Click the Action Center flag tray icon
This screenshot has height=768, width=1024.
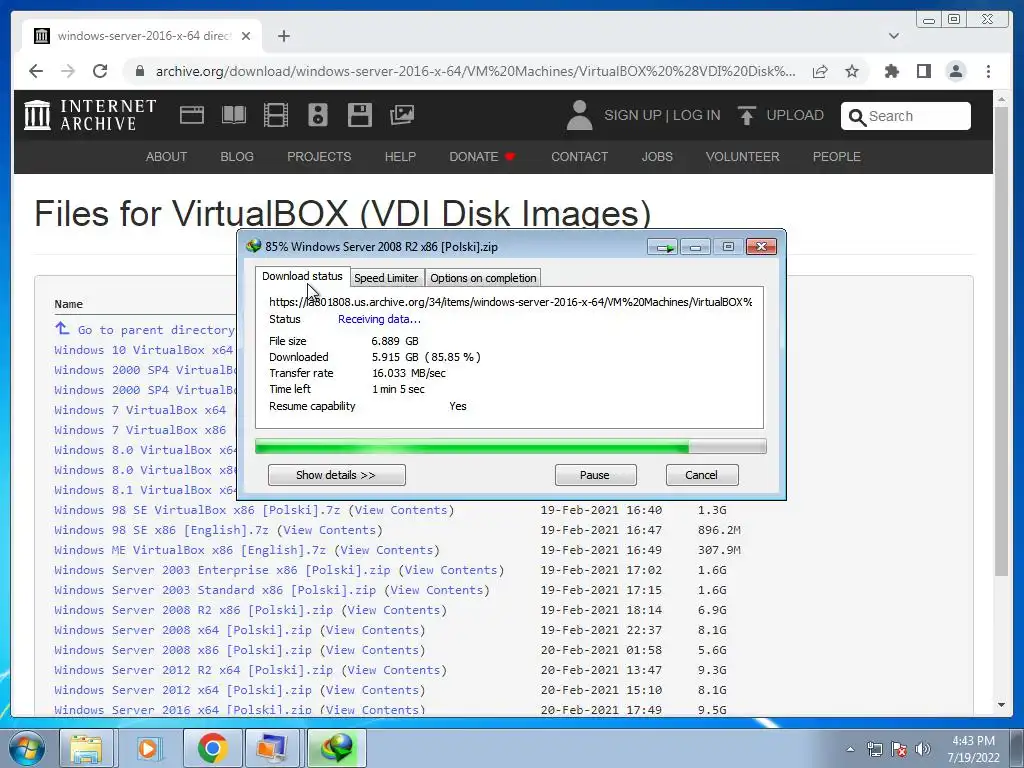coord(899,749)
